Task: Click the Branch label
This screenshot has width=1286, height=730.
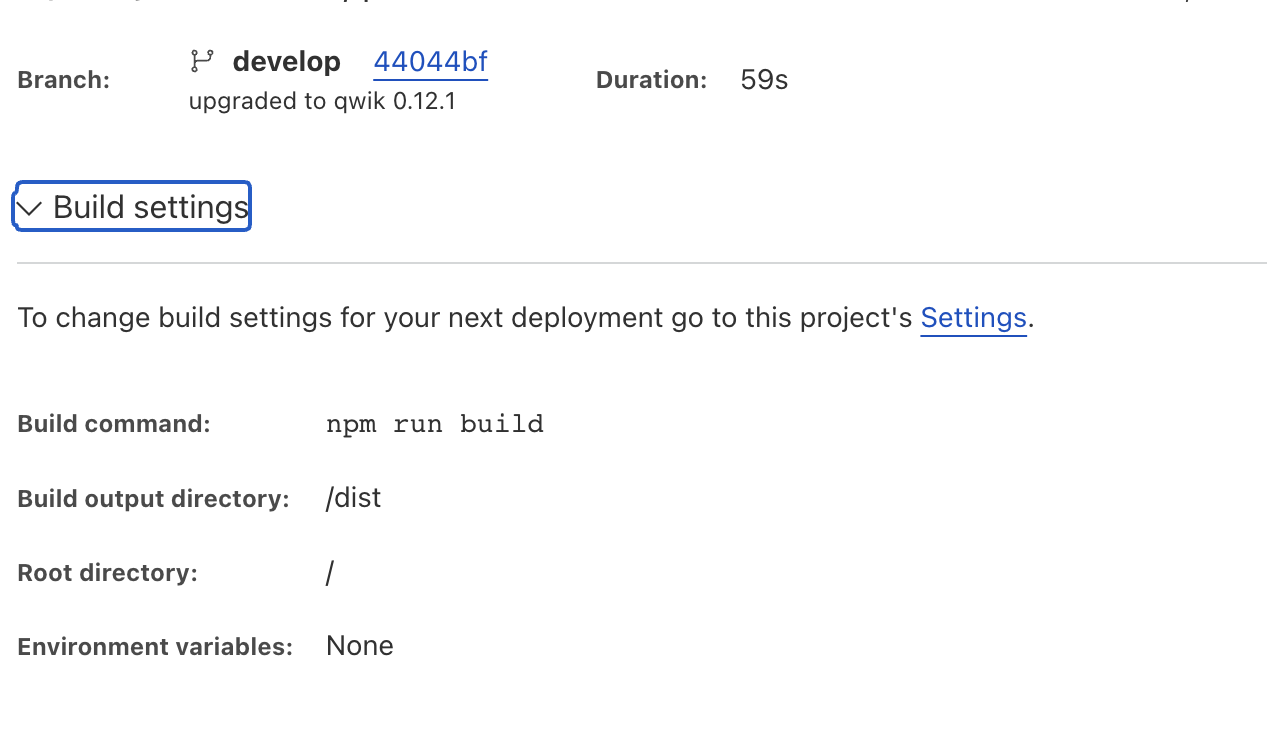Action: pos(63,80)
